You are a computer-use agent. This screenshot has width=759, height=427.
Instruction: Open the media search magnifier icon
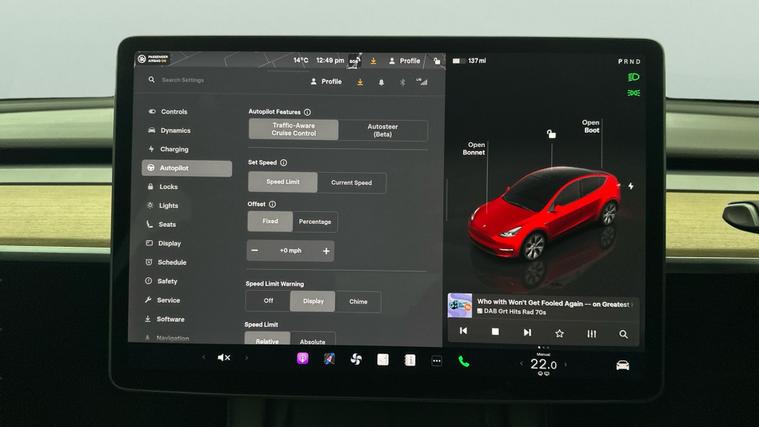tap(623, 334)
